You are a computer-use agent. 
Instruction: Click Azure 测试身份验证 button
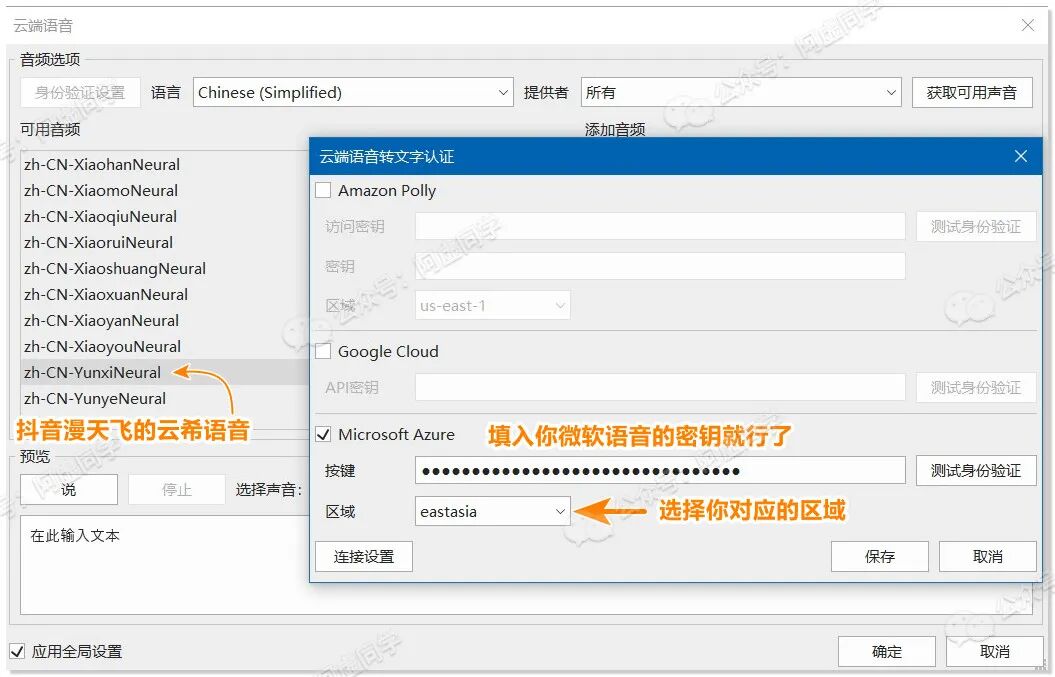click(976, 470)
